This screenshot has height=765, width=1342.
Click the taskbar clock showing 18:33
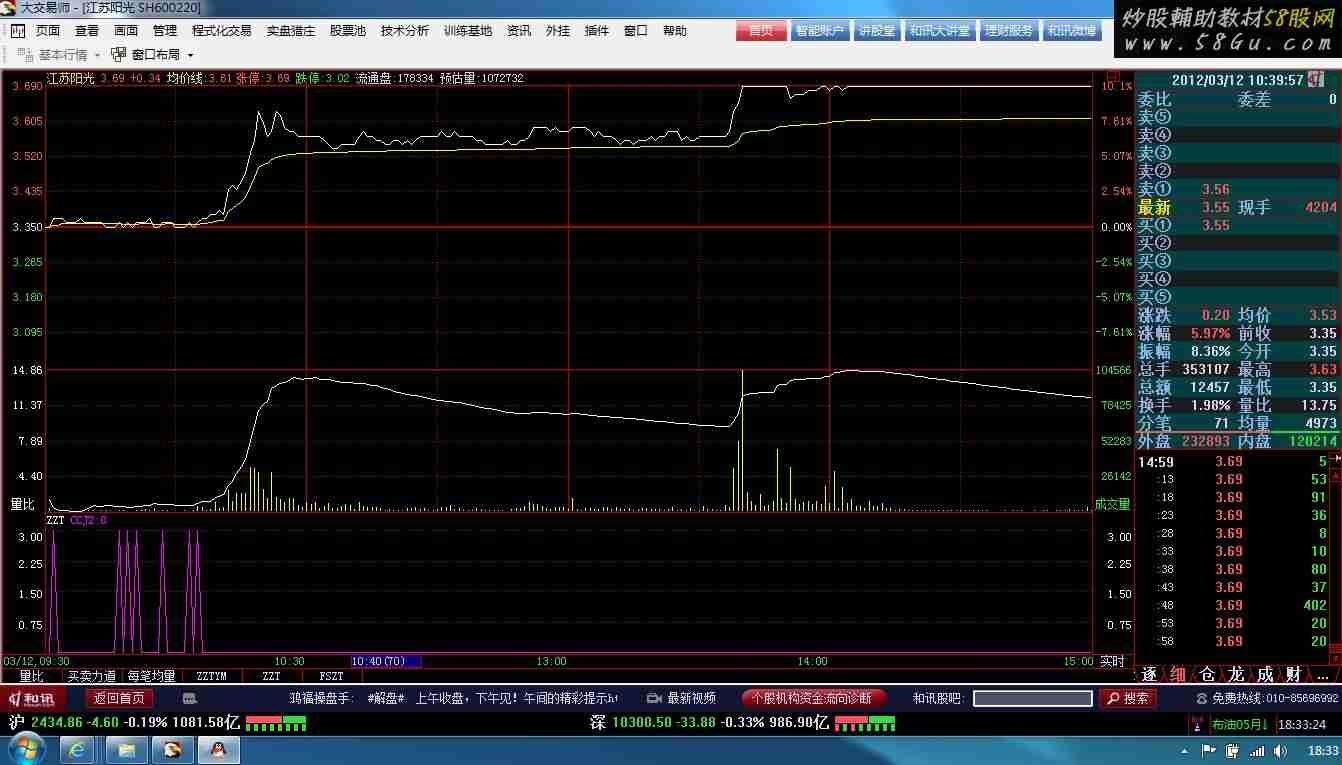[1322, 750]
